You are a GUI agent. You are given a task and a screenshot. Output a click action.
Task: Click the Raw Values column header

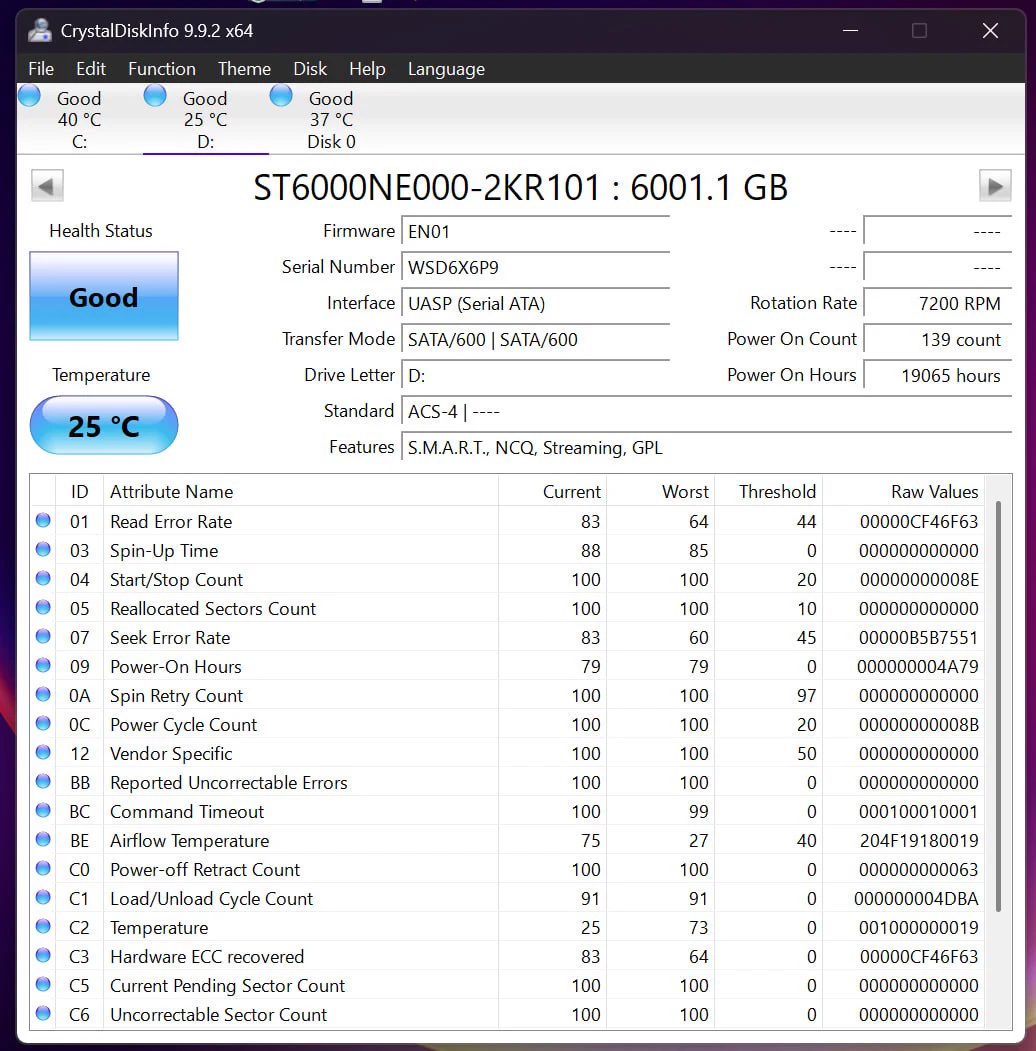coord(903,491)
